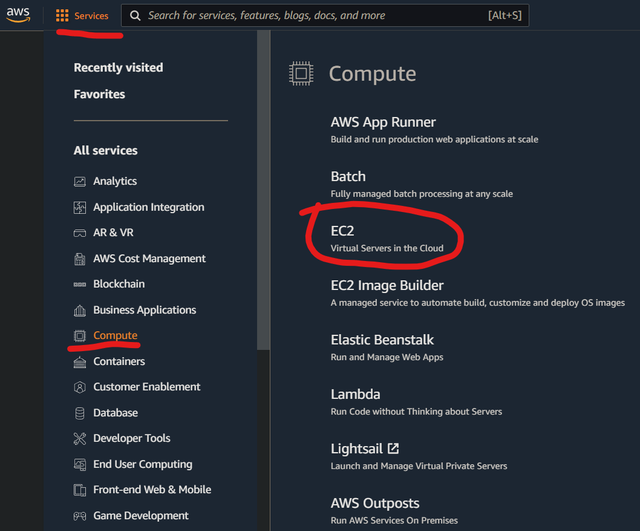Viewport: 640px width, 531px height.
Task: Select the Blockchain category
Action: (119, 284)
